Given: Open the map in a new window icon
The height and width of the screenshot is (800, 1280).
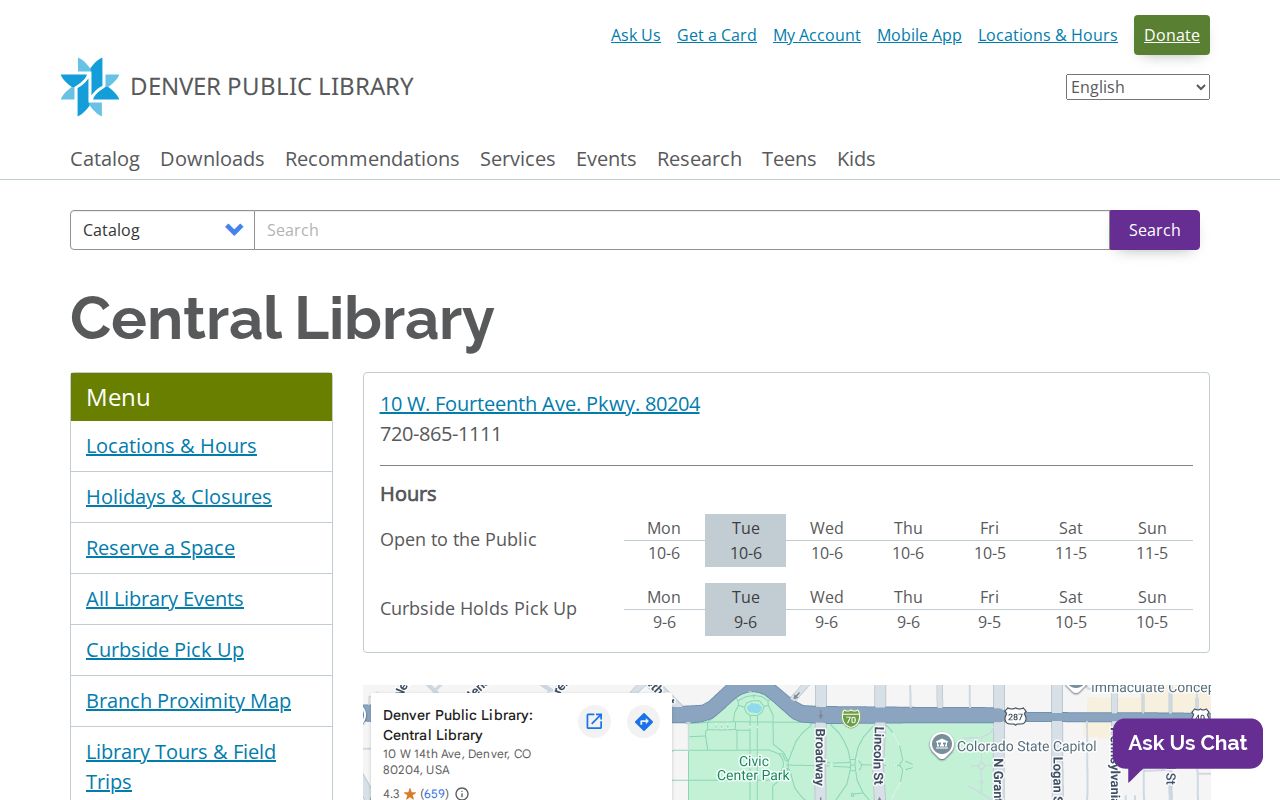Looking at the screenshot, I should click(594, 721).
